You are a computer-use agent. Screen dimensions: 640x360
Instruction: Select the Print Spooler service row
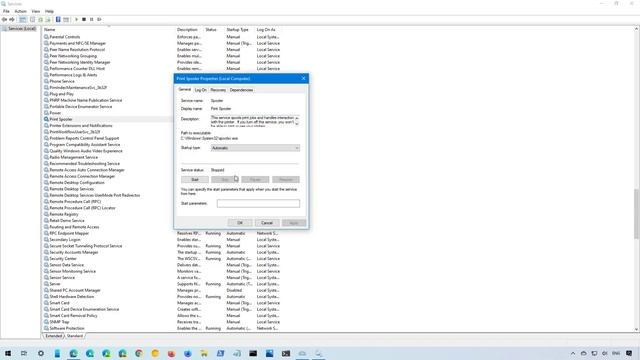coord(61,119)
